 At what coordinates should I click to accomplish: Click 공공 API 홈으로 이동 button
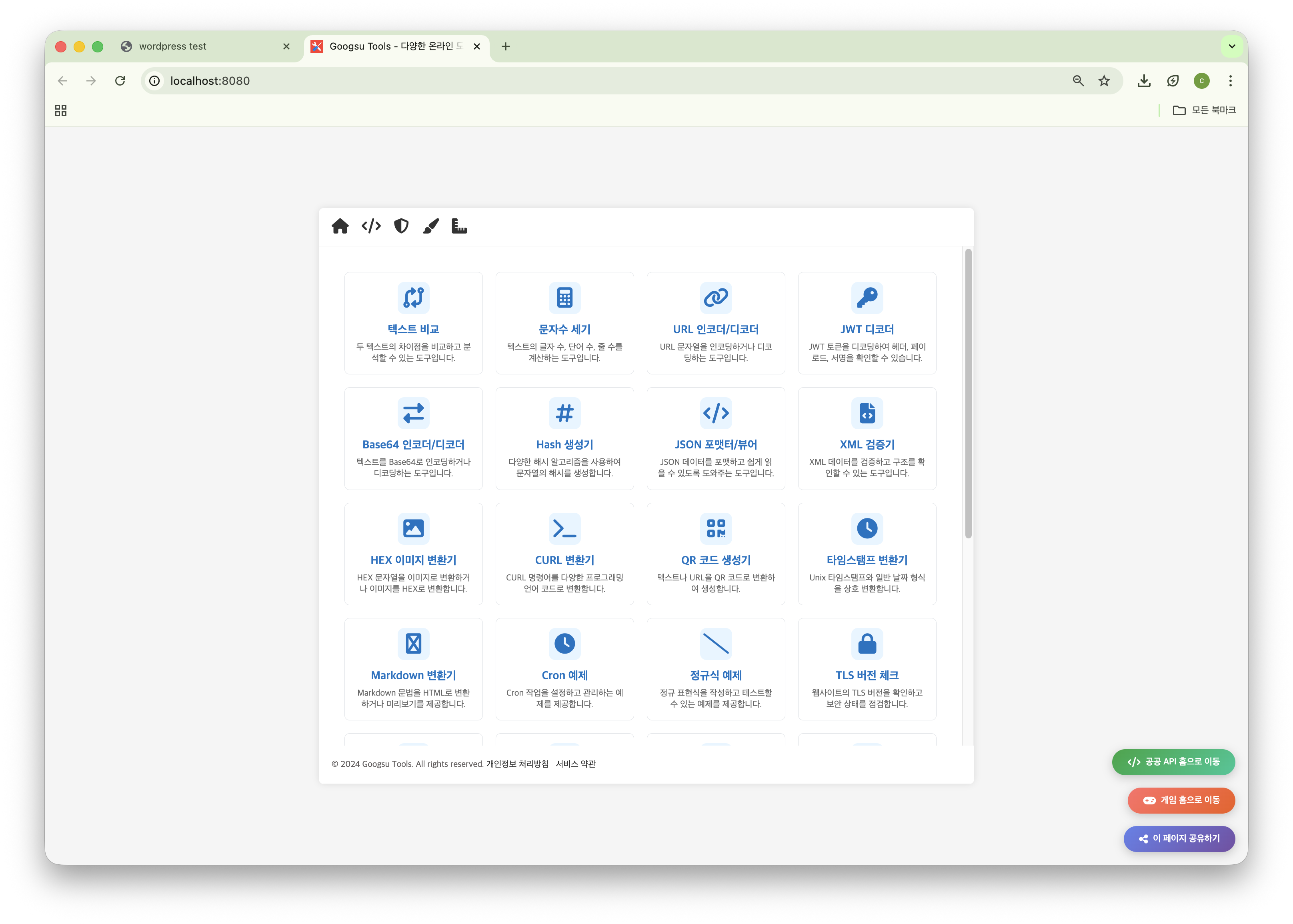tap(1173, 762)
